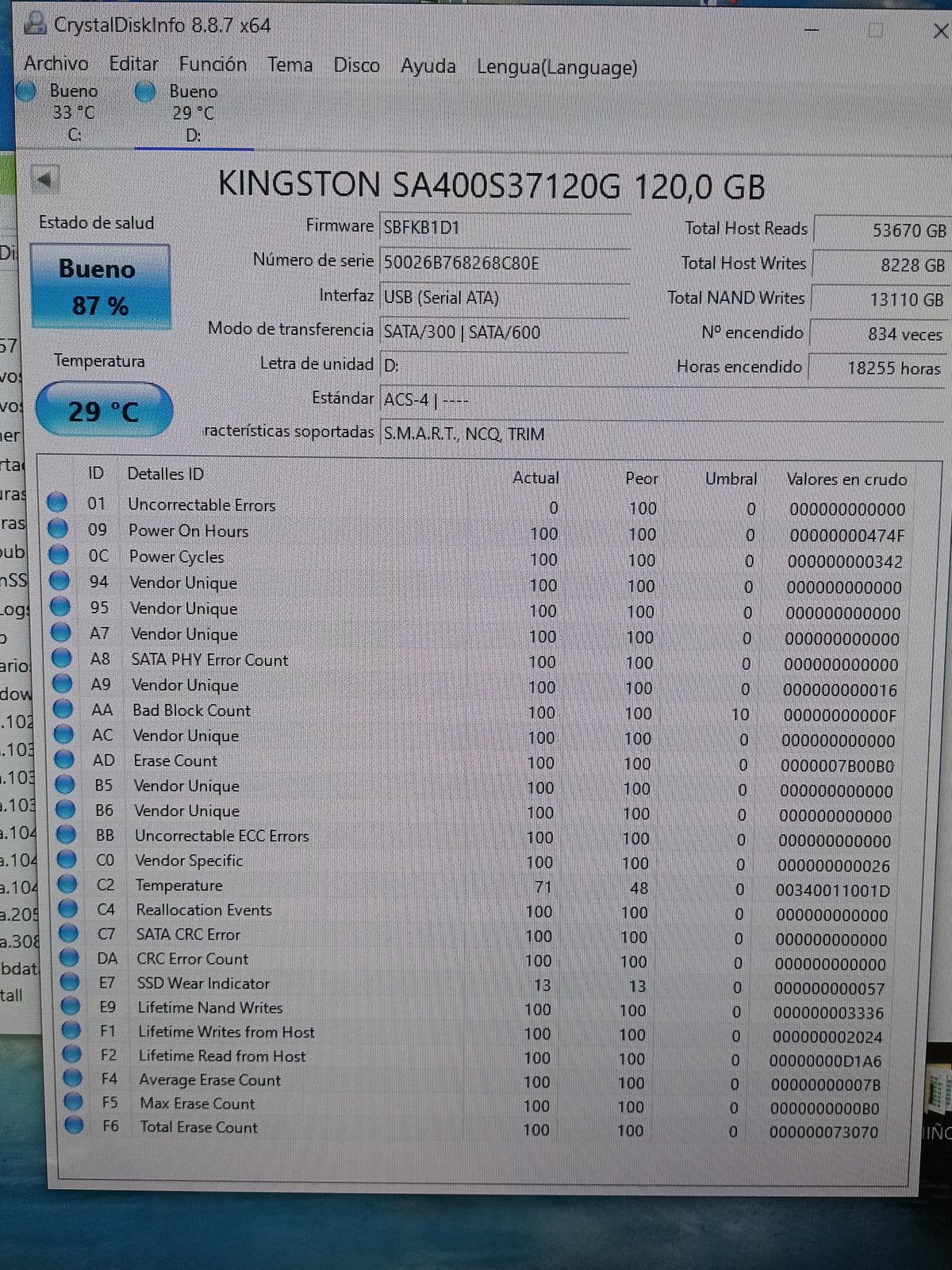Click status icon for SSD Wear Indicator row
This screenshot has height=1270, width=952.
71,982
